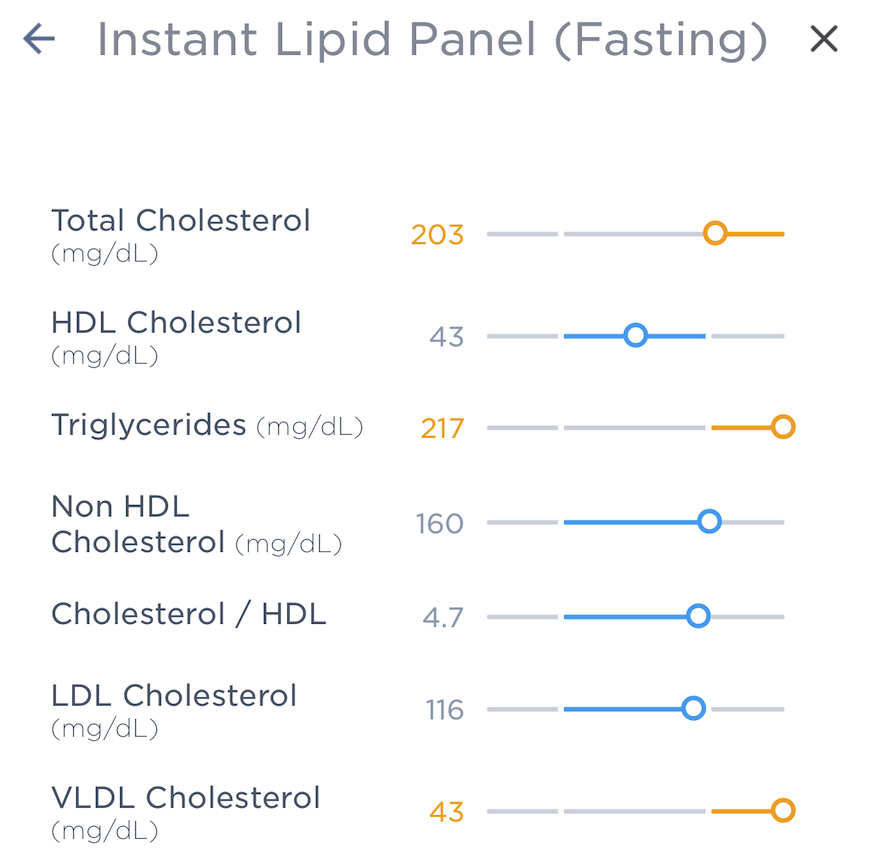Click the Non HDL Cholesterol gauge dot
Viewport: 870px width, 860px height.
pos(709,521)
